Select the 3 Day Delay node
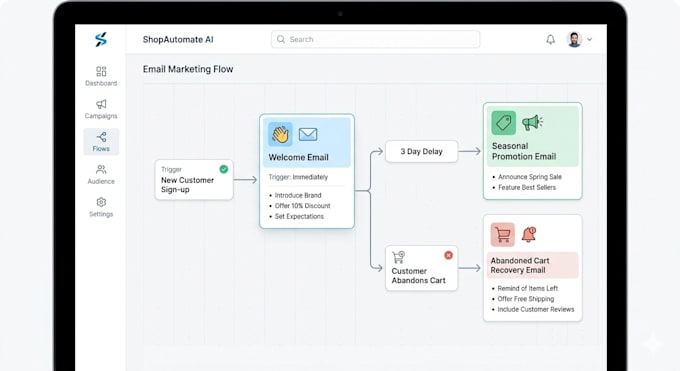Screen dimensions: 680x371 coord(421,151)
